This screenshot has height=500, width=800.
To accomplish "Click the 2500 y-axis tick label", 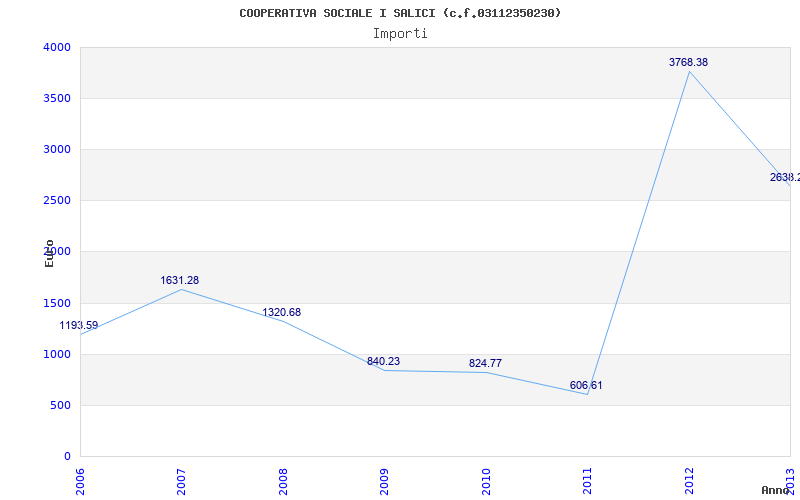I will pos(57,201).
